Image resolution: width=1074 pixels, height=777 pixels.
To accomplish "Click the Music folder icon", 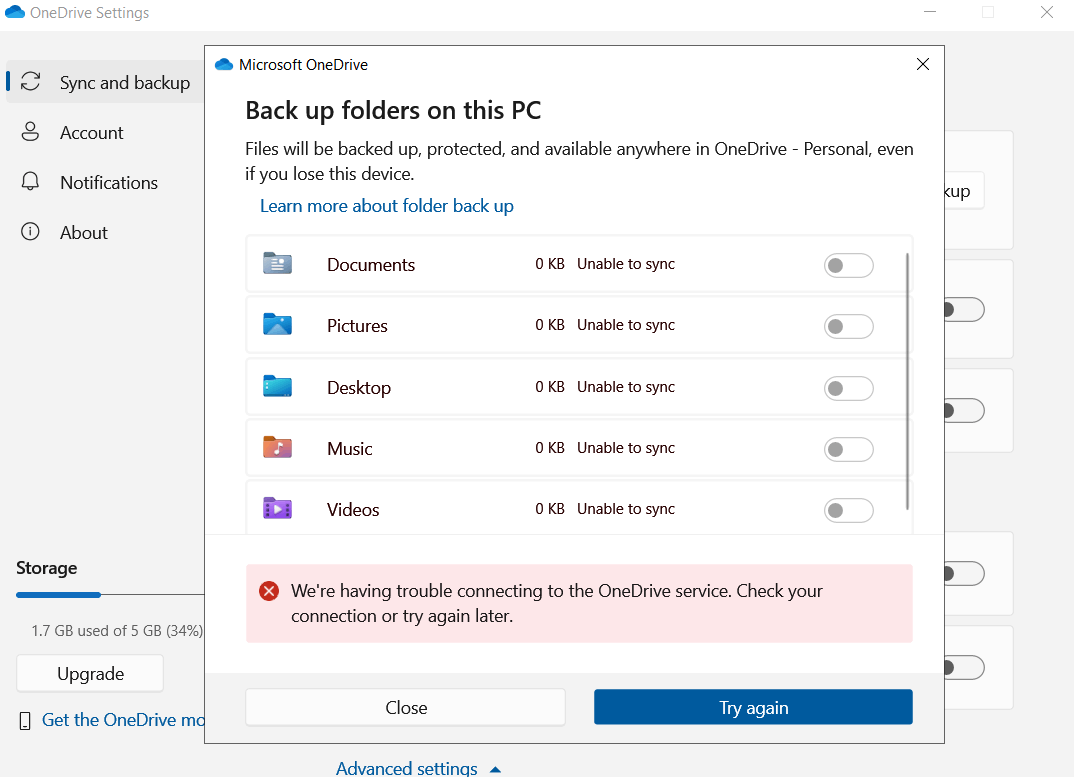I will point(277,447).
